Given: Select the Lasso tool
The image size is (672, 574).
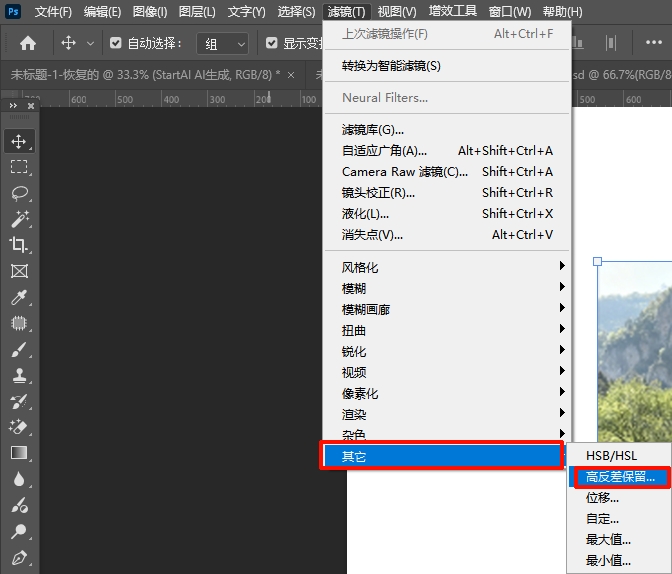Looking at the screenshot, I should [x=19, y=193].
